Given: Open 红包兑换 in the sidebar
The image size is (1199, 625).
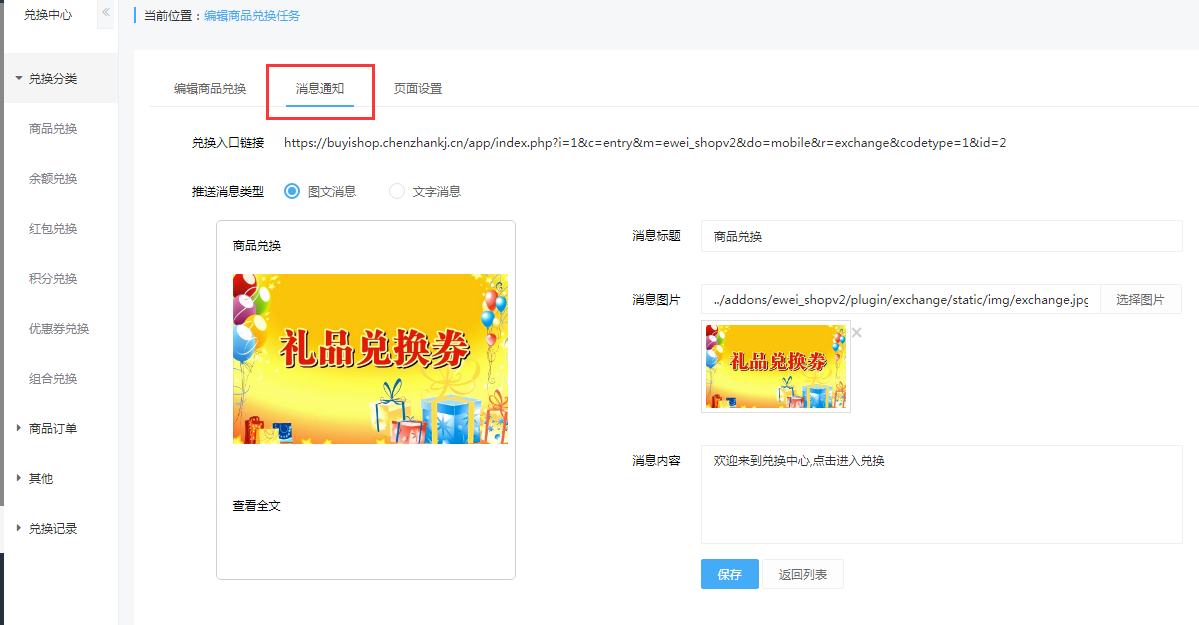Looking at the screenshot, I should click(54, 229).
